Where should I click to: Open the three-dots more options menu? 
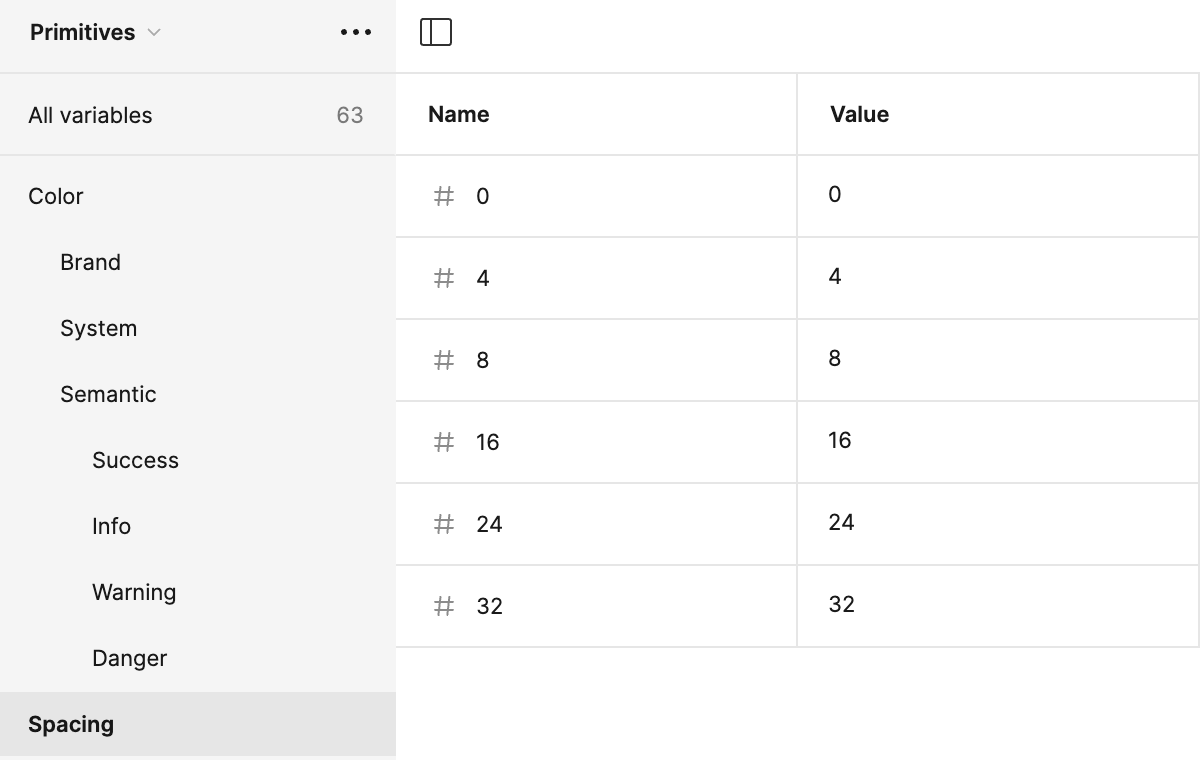point(355,32)
